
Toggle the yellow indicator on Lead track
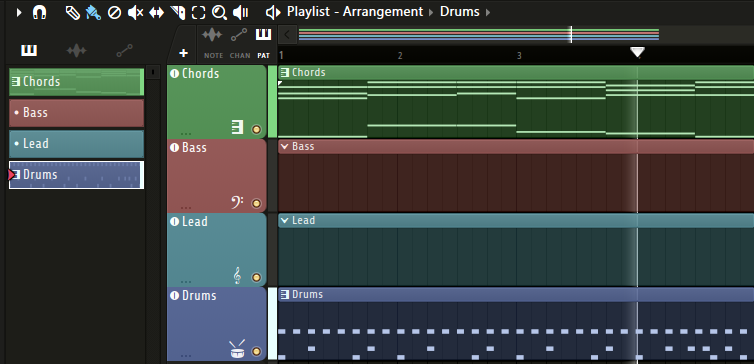256,277
